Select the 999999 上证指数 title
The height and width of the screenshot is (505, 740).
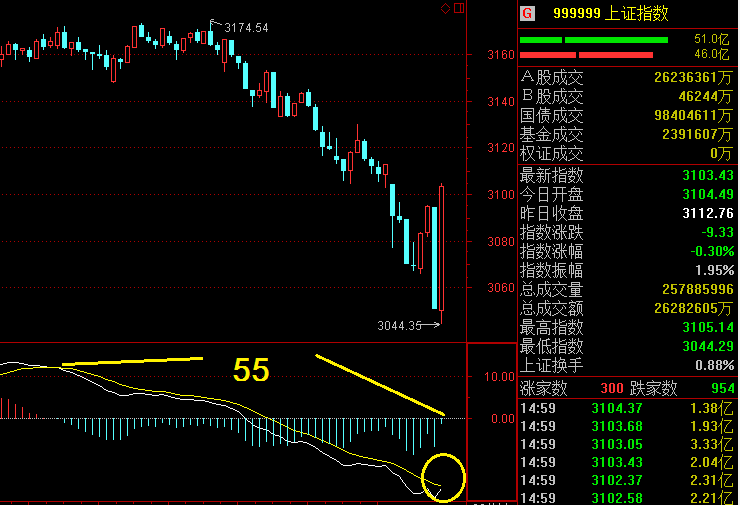click(611, 13)
